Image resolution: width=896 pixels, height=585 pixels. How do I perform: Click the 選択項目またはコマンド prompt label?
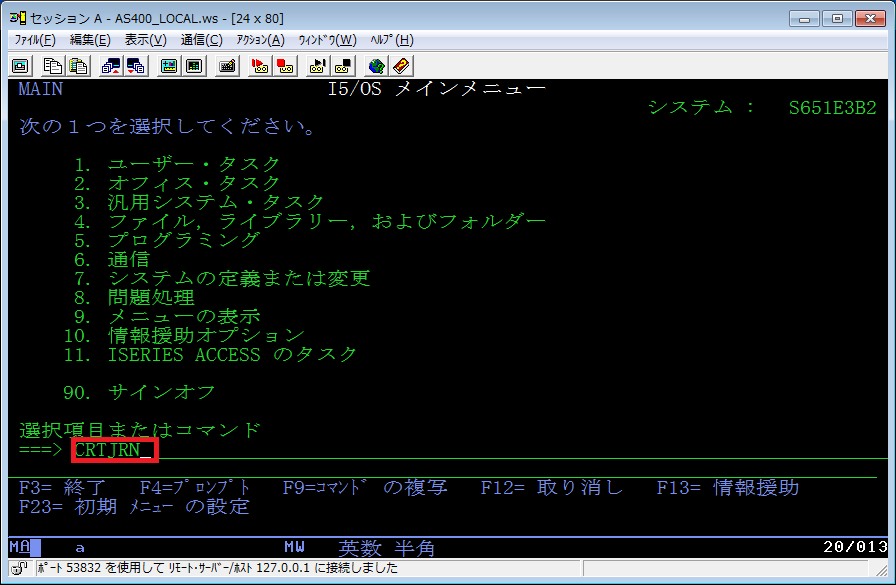(140, 430)
